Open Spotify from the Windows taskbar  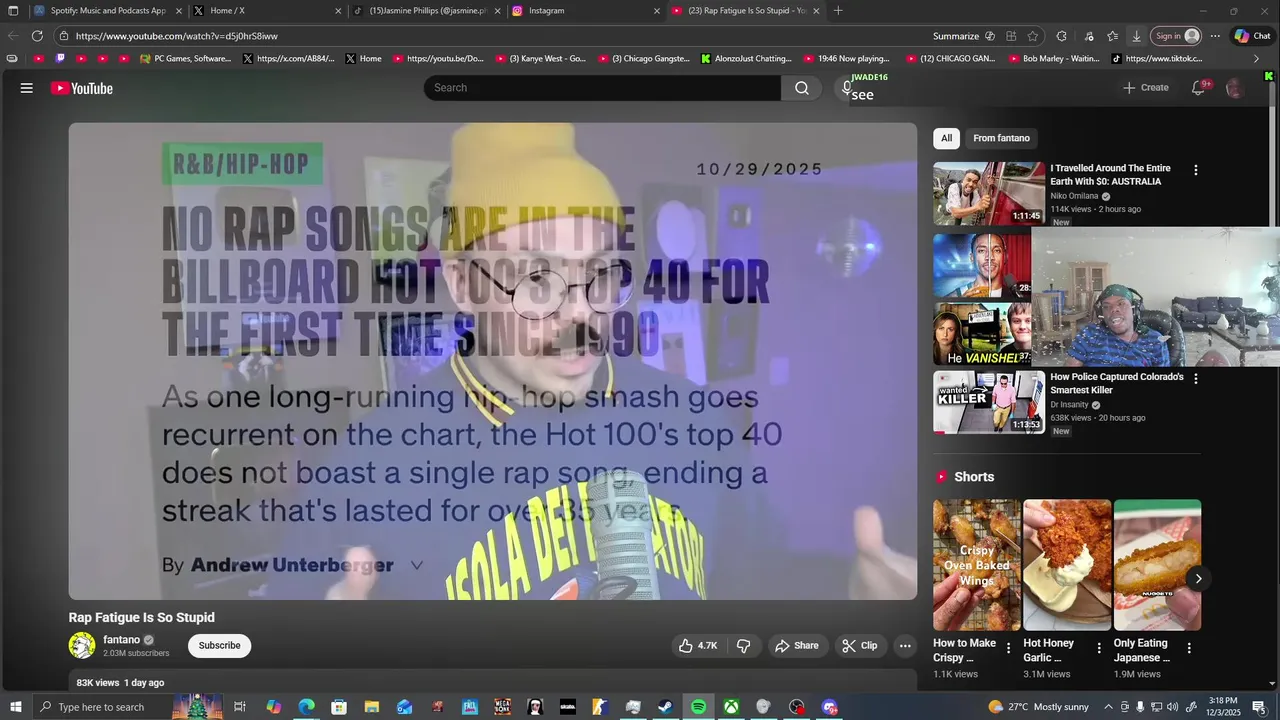[698, 707]
